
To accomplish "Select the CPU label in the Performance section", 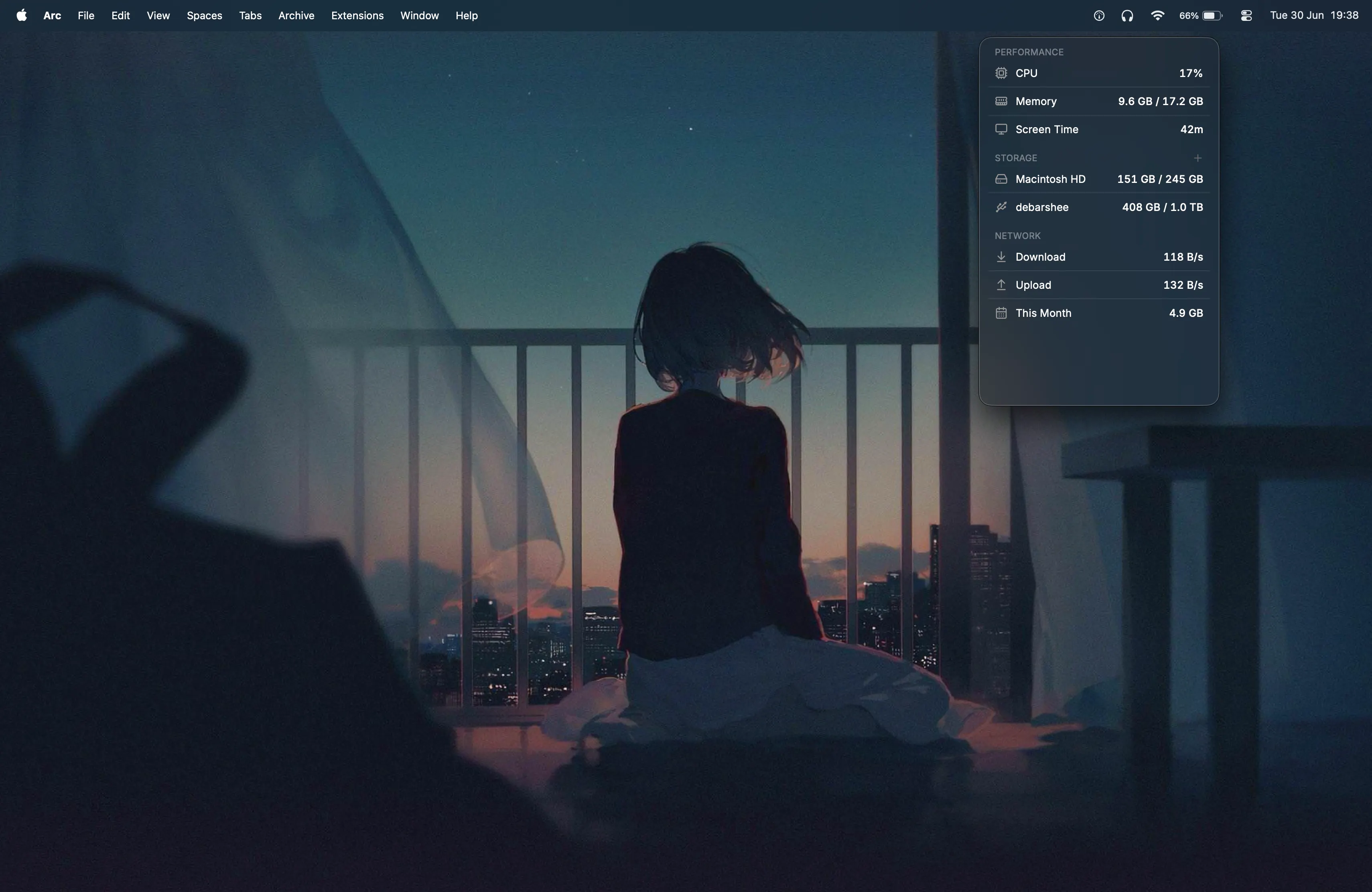I will (1026, 73).
